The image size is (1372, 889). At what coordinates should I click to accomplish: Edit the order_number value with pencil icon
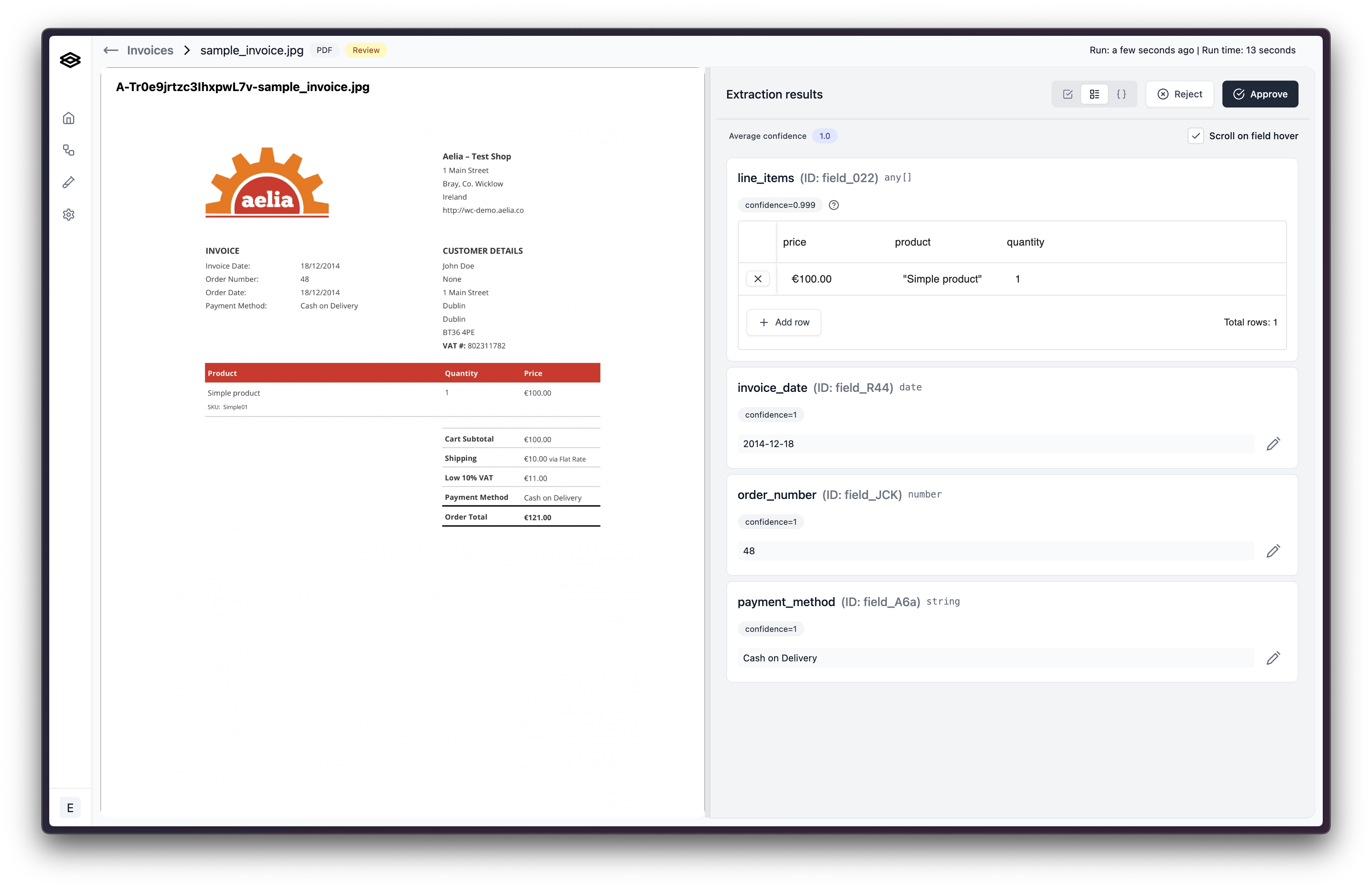[1273, 551]
